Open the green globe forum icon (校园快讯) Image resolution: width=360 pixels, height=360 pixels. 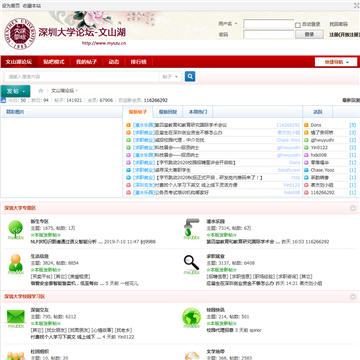(191, 318)
